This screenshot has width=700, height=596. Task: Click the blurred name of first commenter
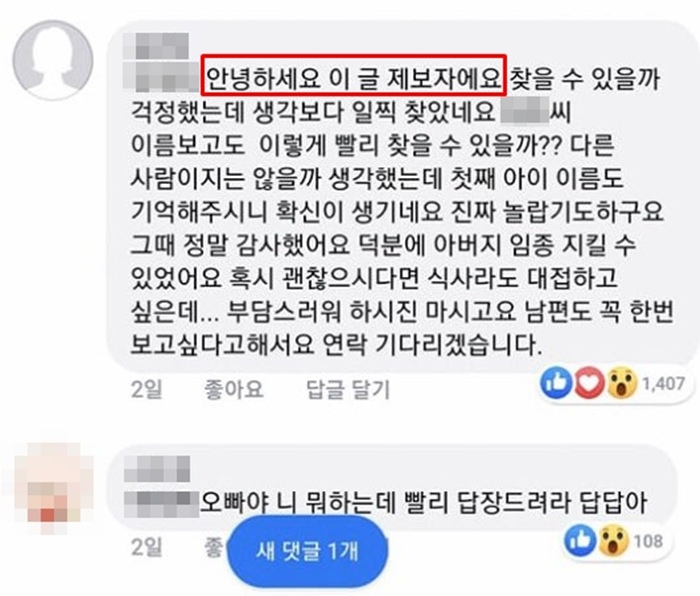156,46
